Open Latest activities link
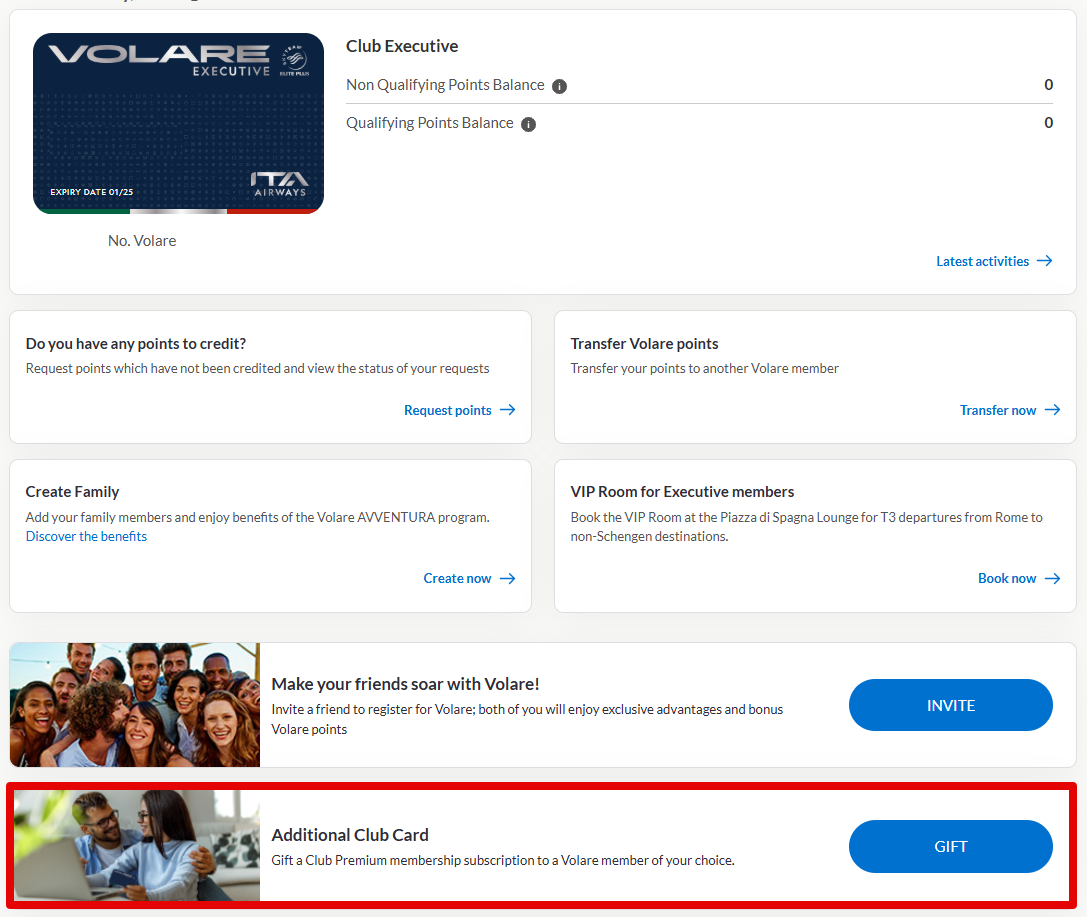The image size is (1087, 917). [994, 261]
